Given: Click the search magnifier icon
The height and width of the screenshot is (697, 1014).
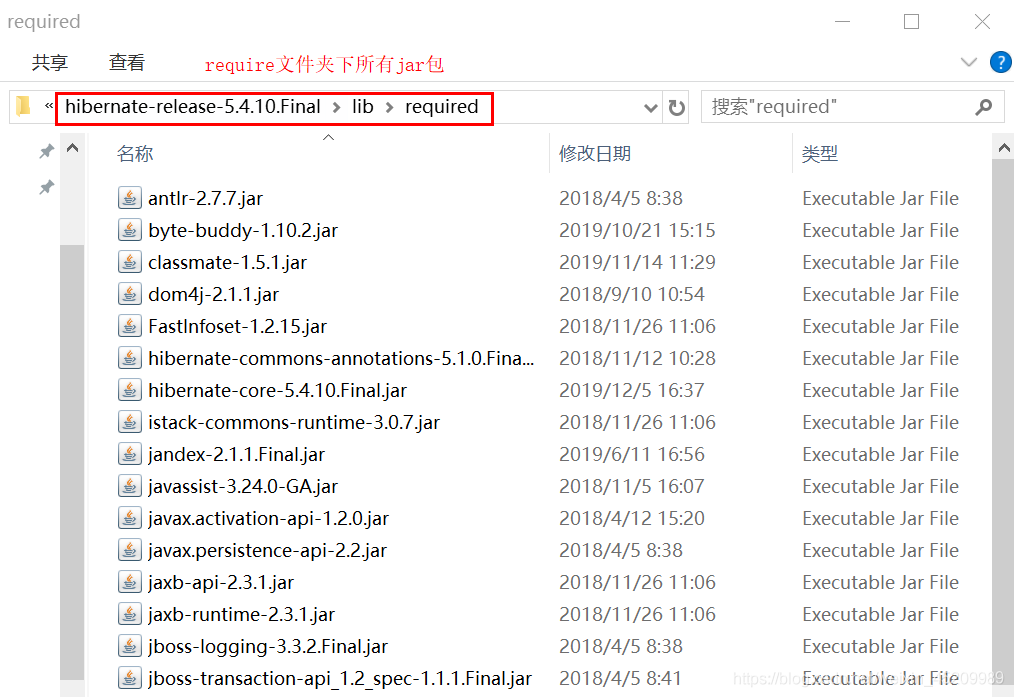Looking at the screenshot, I should 984,107.
